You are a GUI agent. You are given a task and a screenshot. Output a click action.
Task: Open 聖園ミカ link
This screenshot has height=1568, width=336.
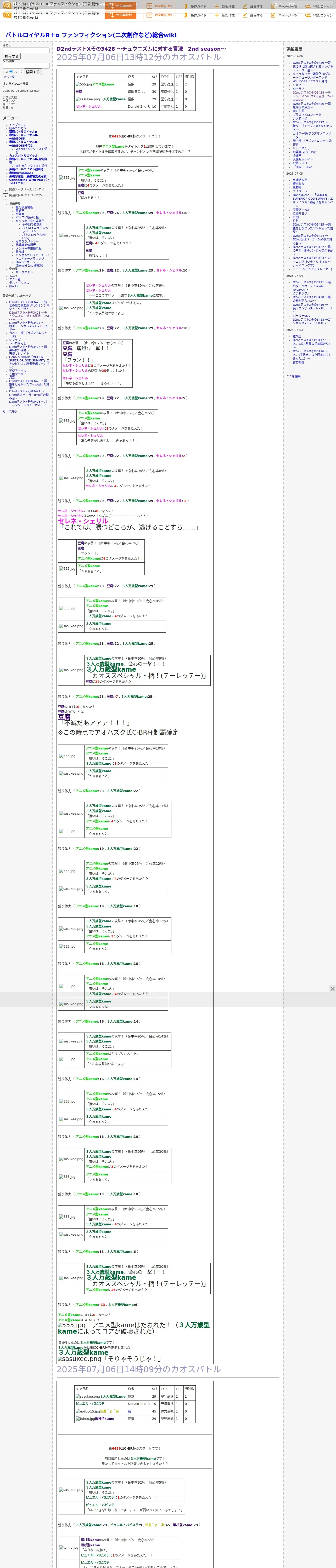(299, 184)
